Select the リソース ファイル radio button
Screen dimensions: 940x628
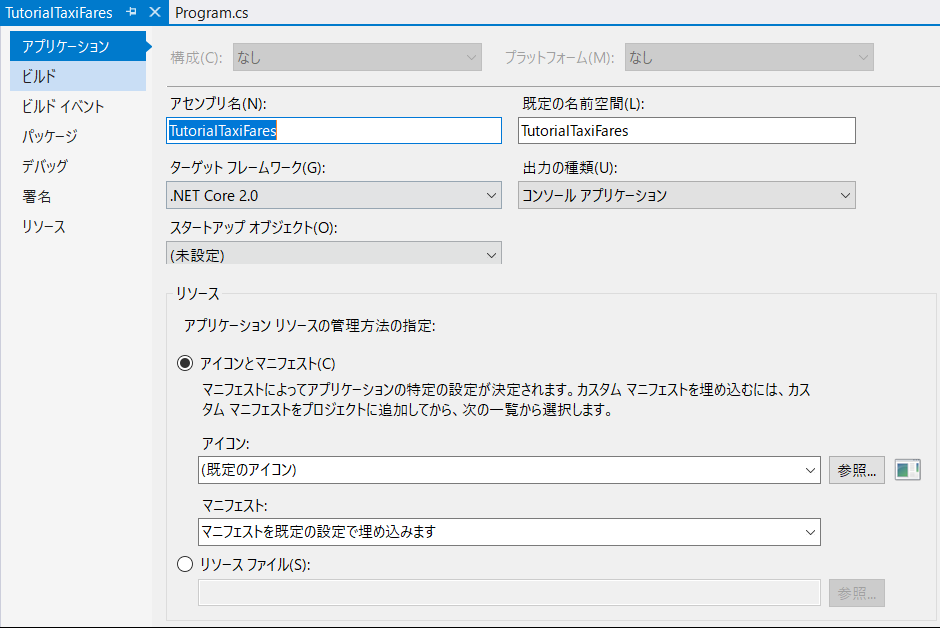click(x=184, y=564)
